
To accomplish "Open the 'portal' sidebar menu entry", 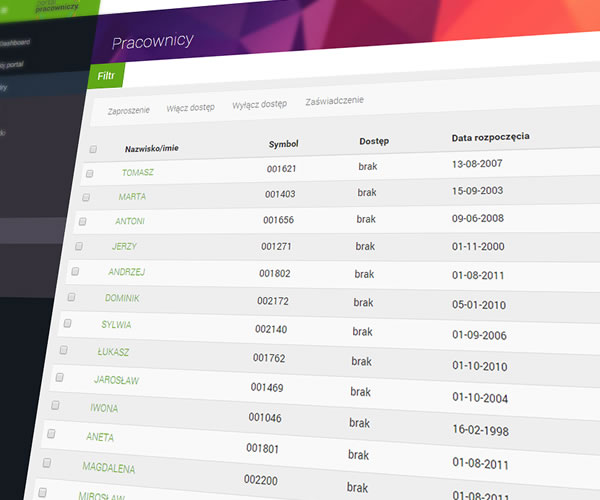I will point(11,65).
